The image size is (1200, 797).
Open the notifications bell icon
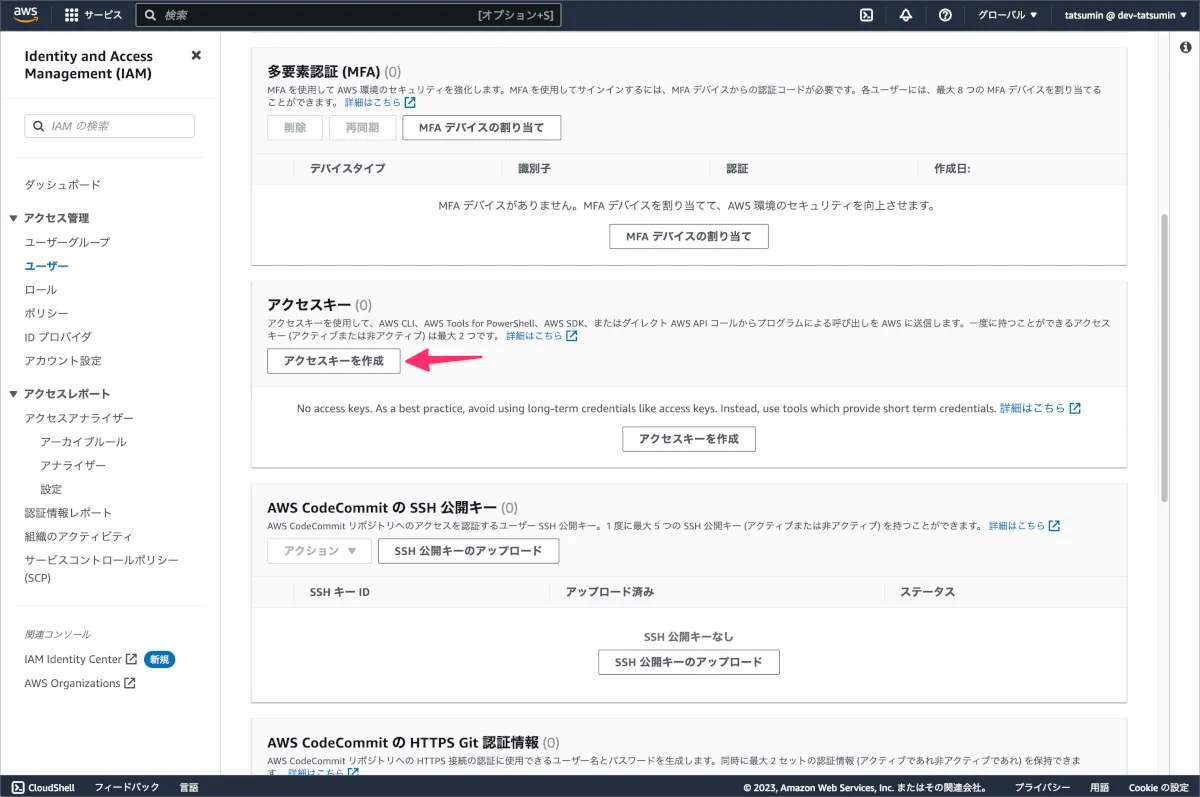tap(906, 15)
